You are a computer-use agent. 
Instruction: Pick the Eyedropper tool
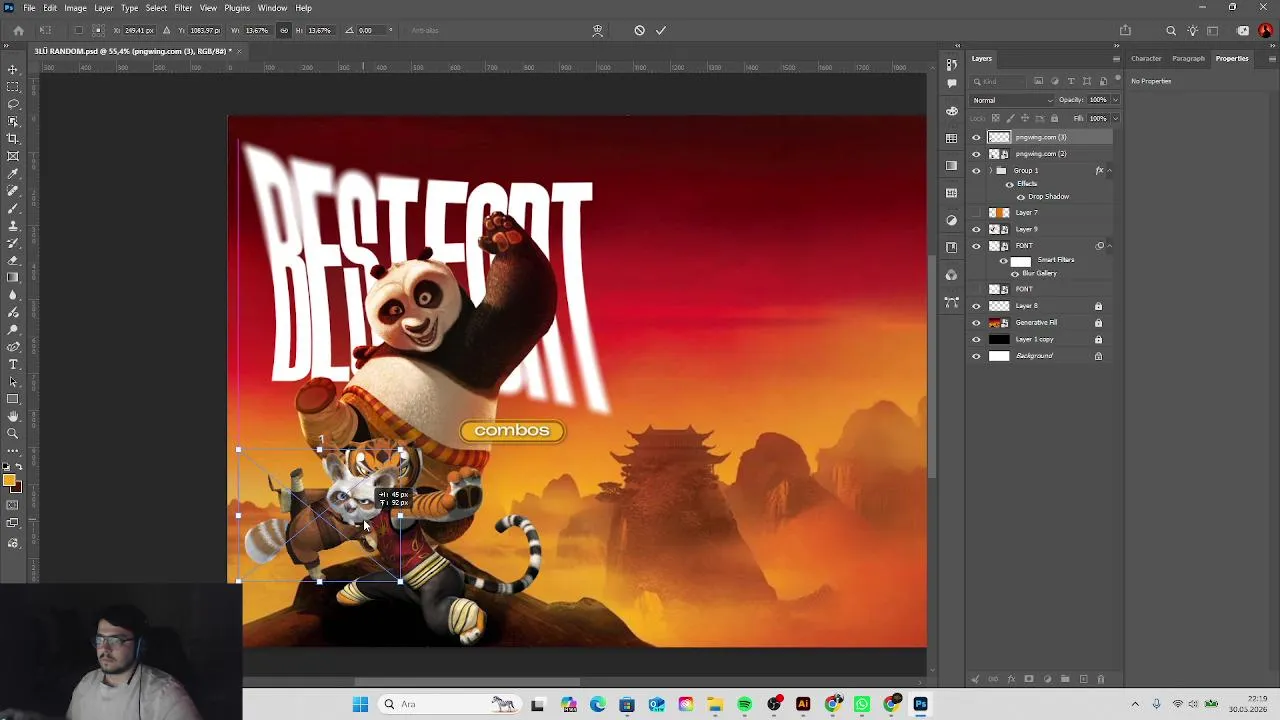(x=13, y=173)
